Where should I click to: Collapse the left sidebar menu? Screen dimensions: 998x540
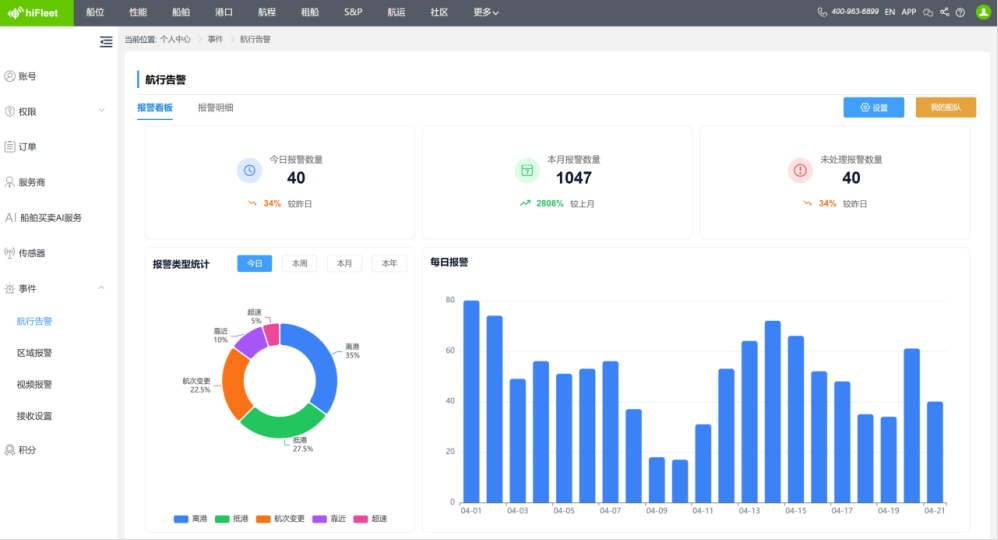(106, 41)
